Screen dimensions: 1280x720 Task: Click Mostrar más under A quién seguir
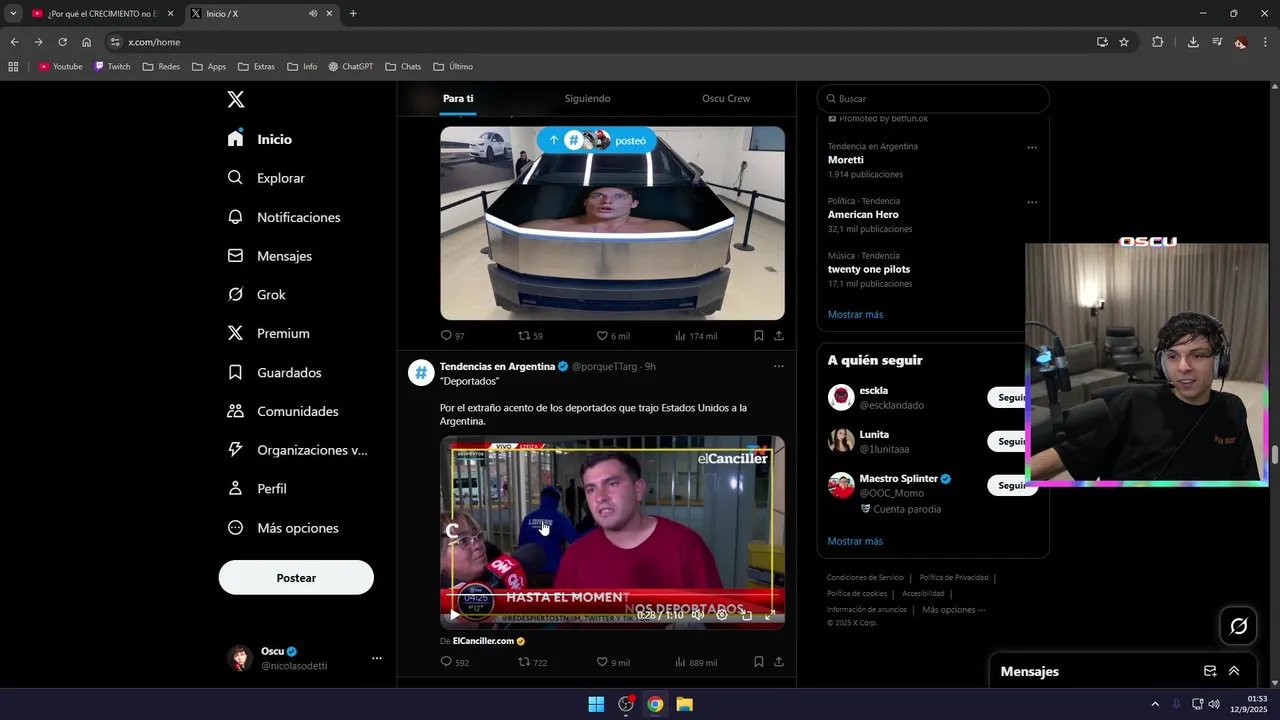tap(855, 541)
